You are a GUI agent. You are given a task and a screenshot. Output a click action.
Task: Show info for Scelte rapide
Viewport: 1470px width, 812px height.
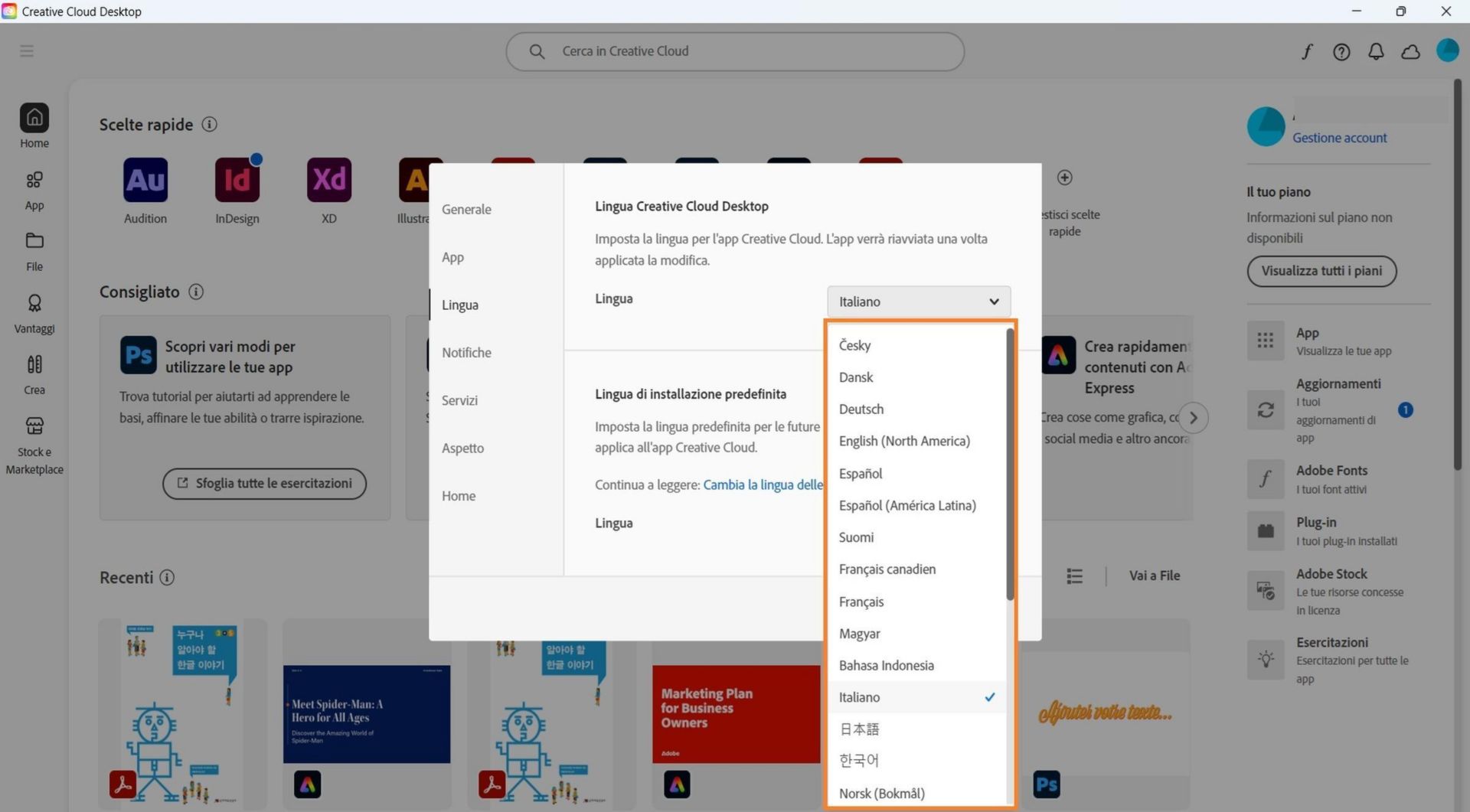pos(209,124)
